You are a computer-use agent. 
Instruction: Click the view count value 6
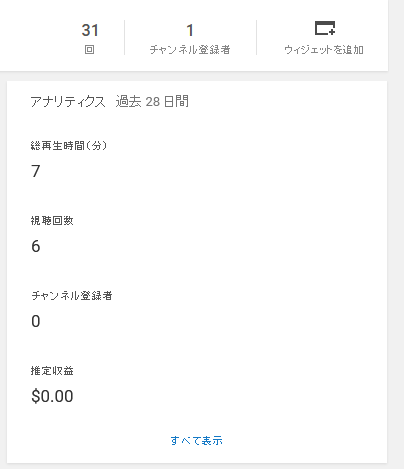coord(36,246)
